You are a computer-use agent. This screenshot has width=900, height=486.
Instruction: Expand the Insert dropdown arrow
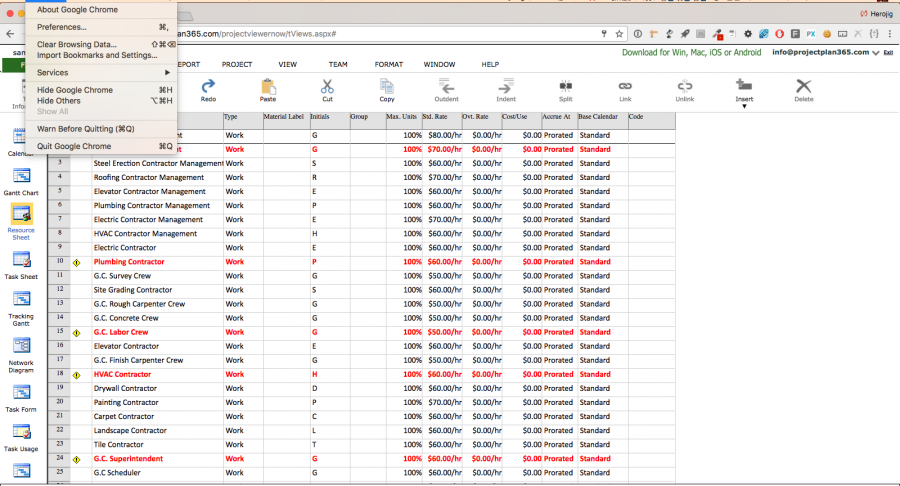pos(744,106)
